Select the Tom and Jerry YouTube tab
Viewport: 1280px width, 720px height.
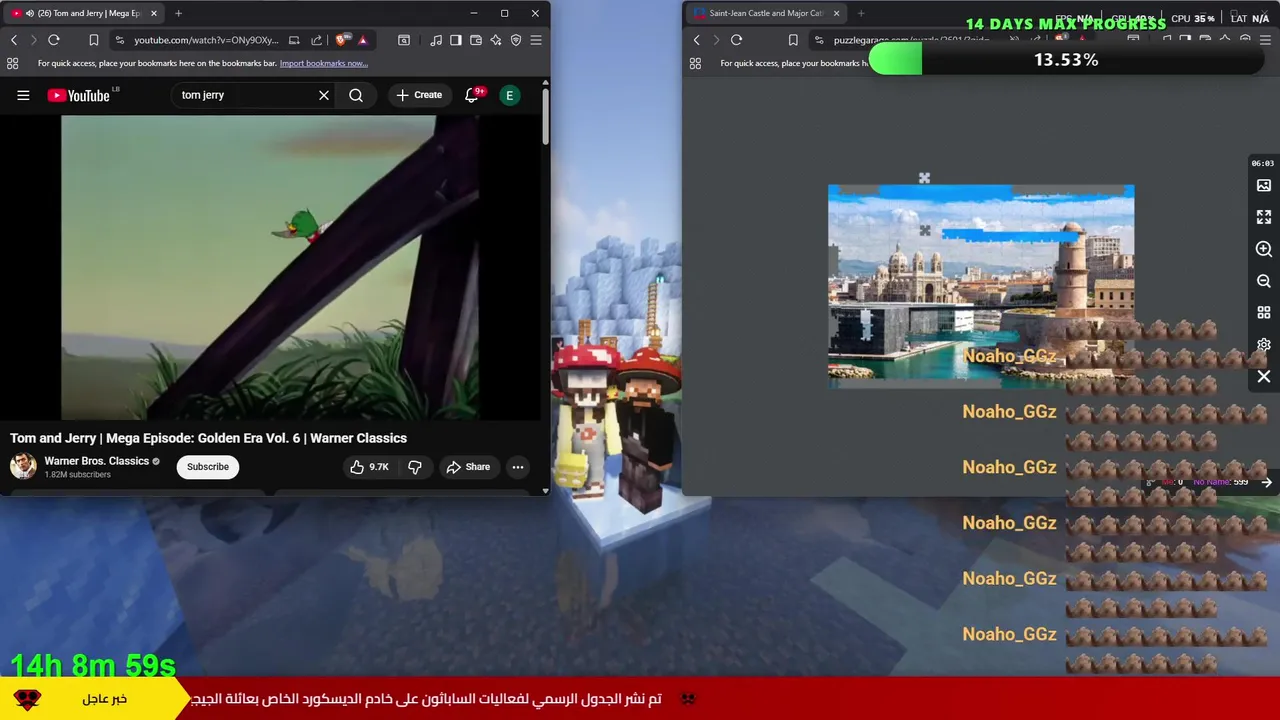pyautogui.click(x=85, y=13)
